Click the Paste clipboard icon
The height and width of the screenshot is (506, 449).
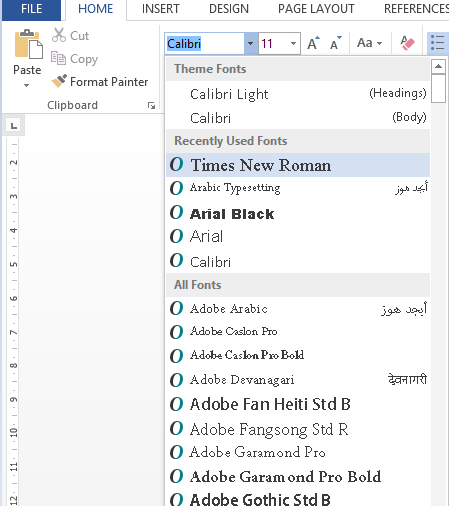pyautogui.click(x=28, y=44)
